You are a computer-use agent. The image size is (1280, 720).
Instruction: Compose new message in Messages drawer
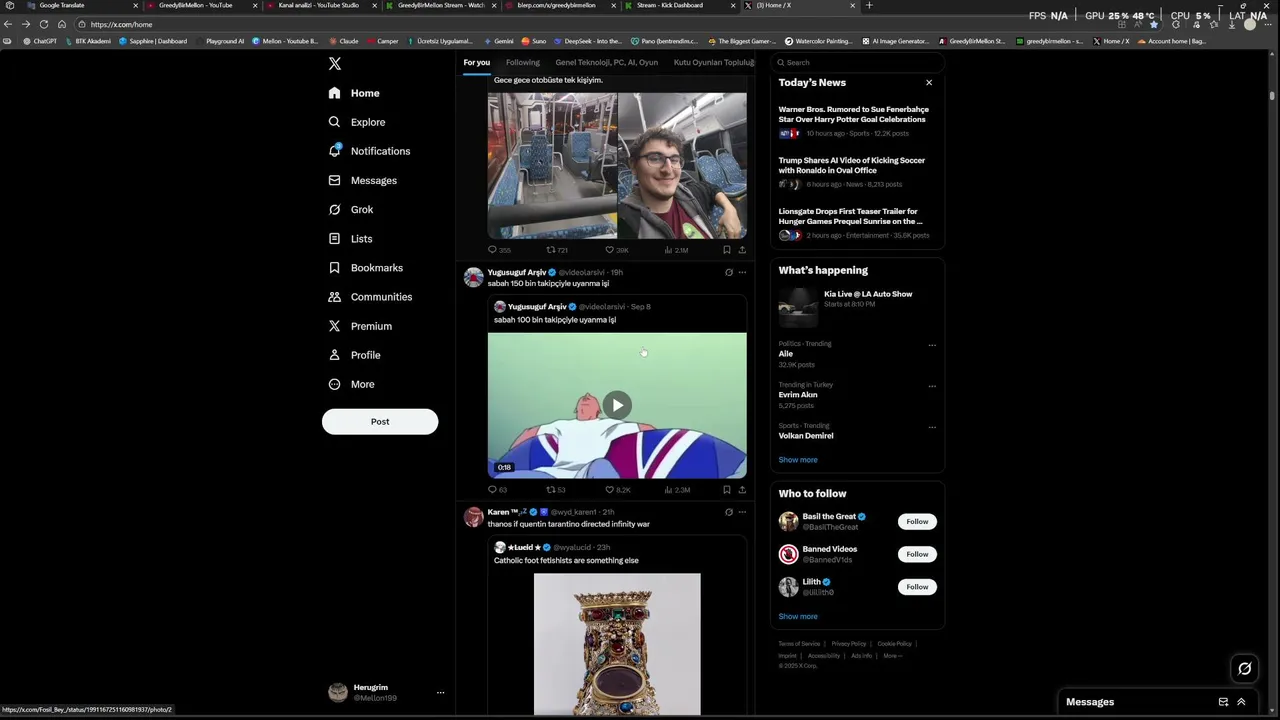[1223, 702]
